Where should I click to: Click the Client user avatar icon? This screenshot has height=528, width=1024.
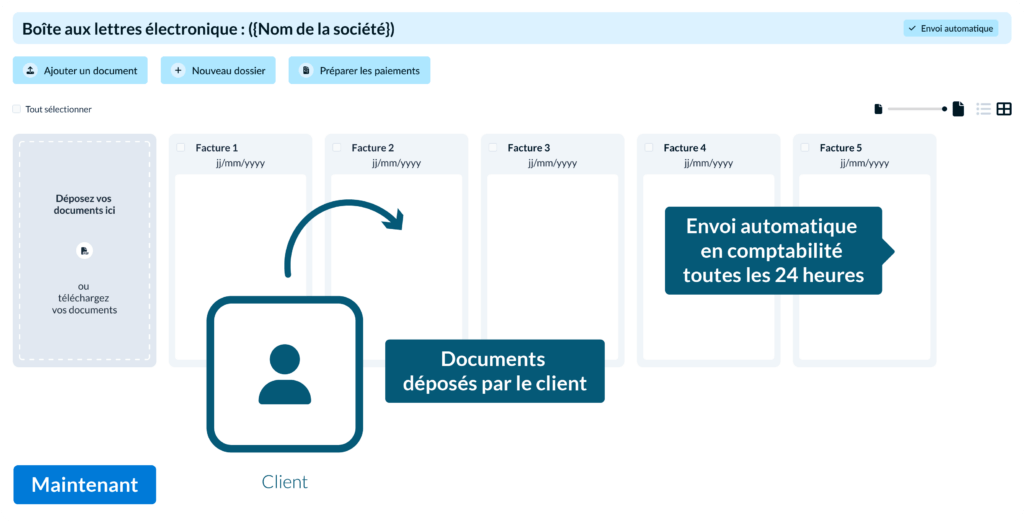tap(284, 374)
